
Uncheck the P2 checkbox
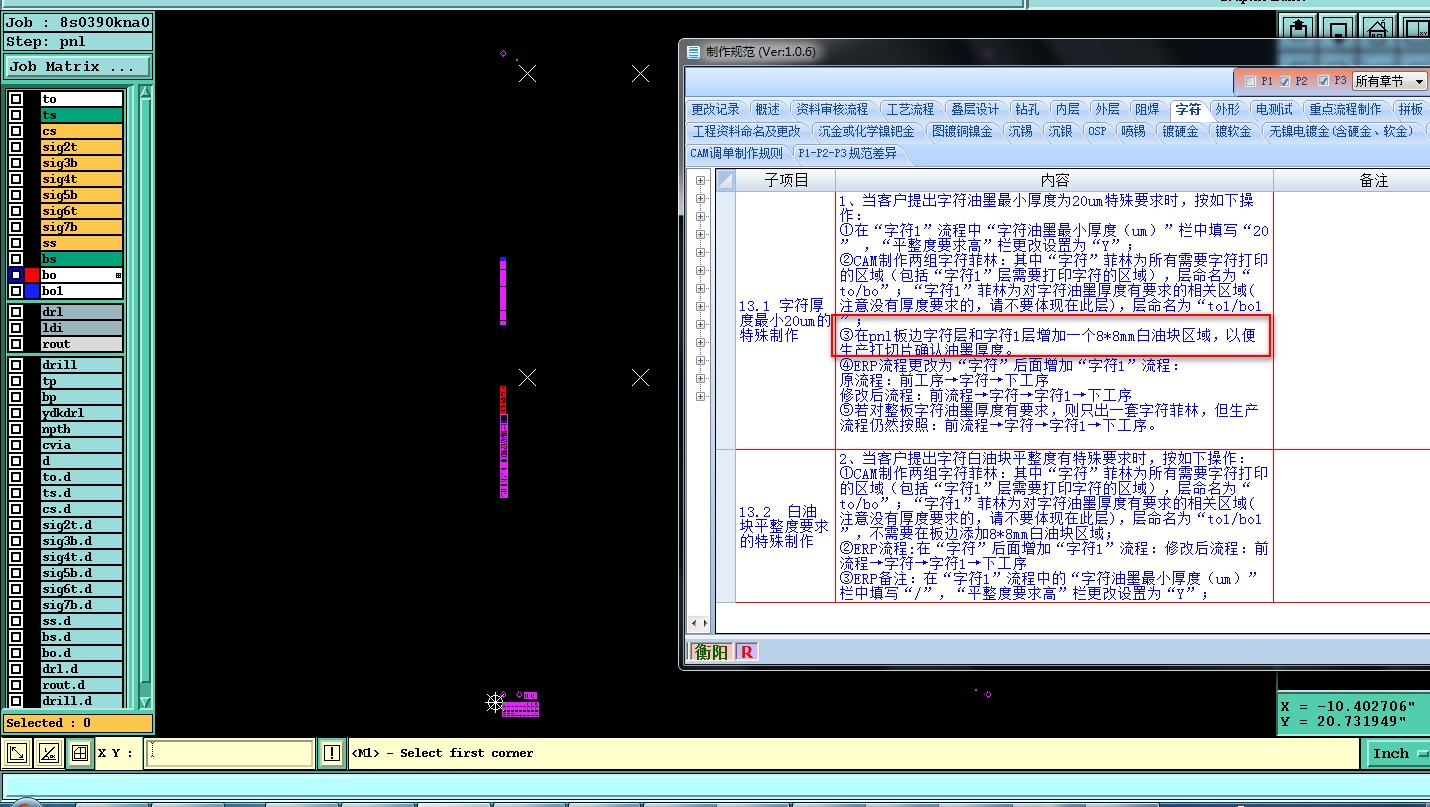tap(1284, 81)
